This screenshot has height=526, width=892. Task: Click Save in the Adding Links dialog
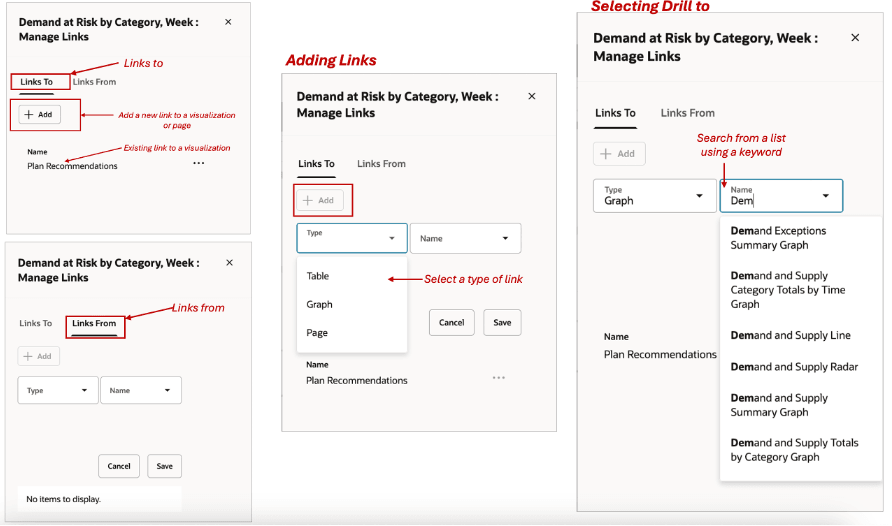(x=502, y=322)
